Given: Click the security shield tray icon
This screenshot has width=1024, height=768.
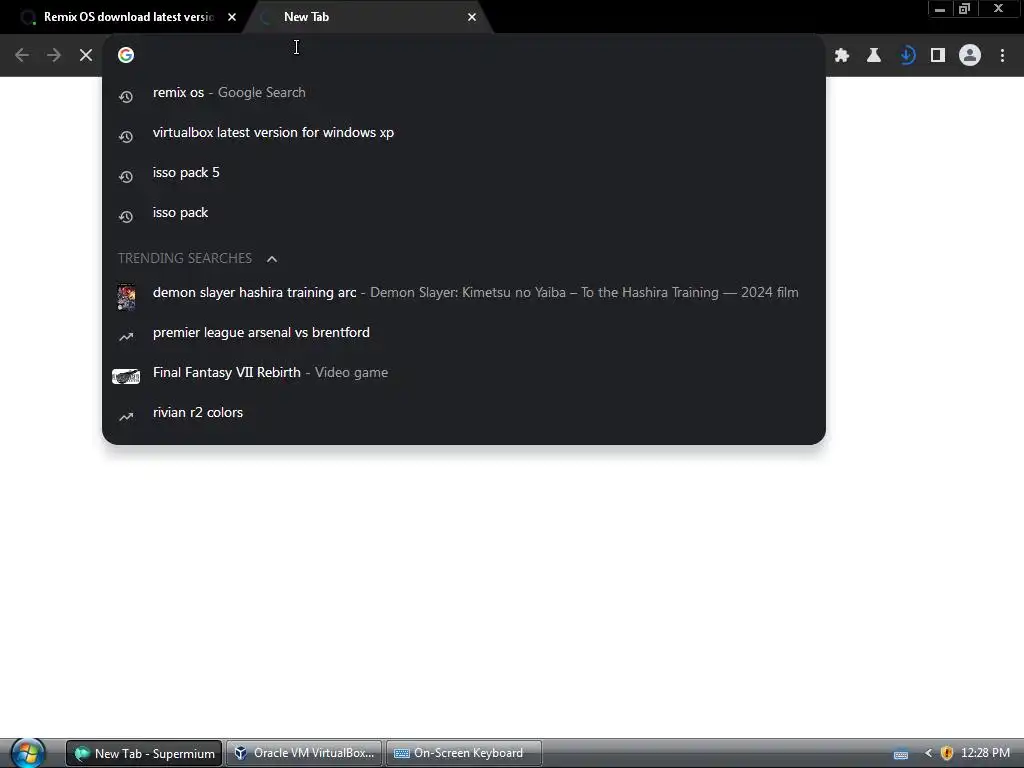Looking at the screenshot, I should (946, 754).
